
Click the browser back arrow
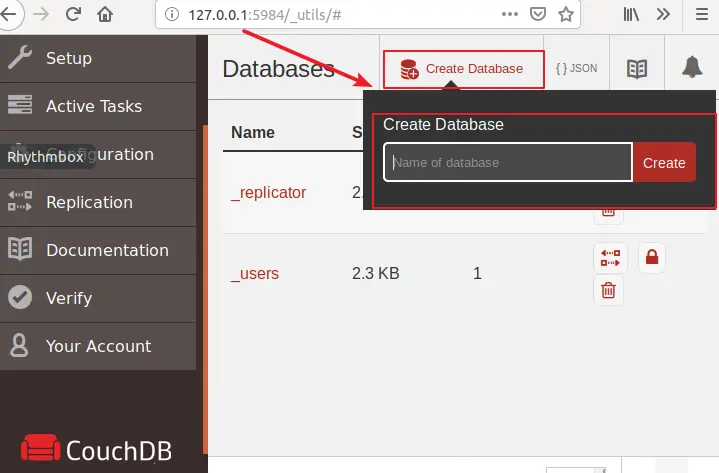point(8,15)
